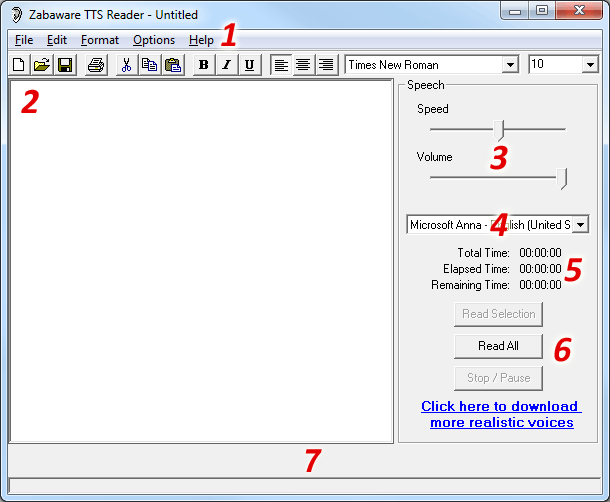Click the Total Time value
Image resolution: width=610 pixels, height=502 pixels.
coord(540,253)
